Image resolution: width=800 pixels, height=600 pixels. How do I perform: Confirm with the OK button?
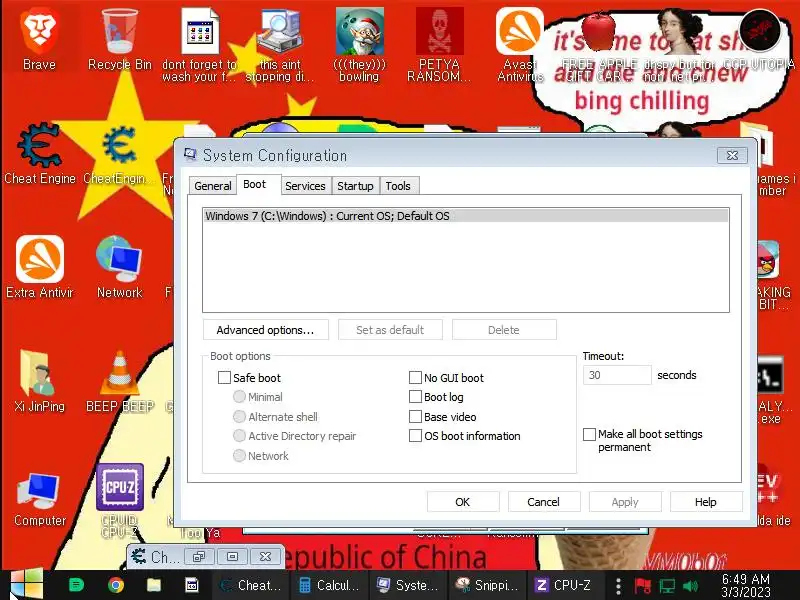point(463,502)
